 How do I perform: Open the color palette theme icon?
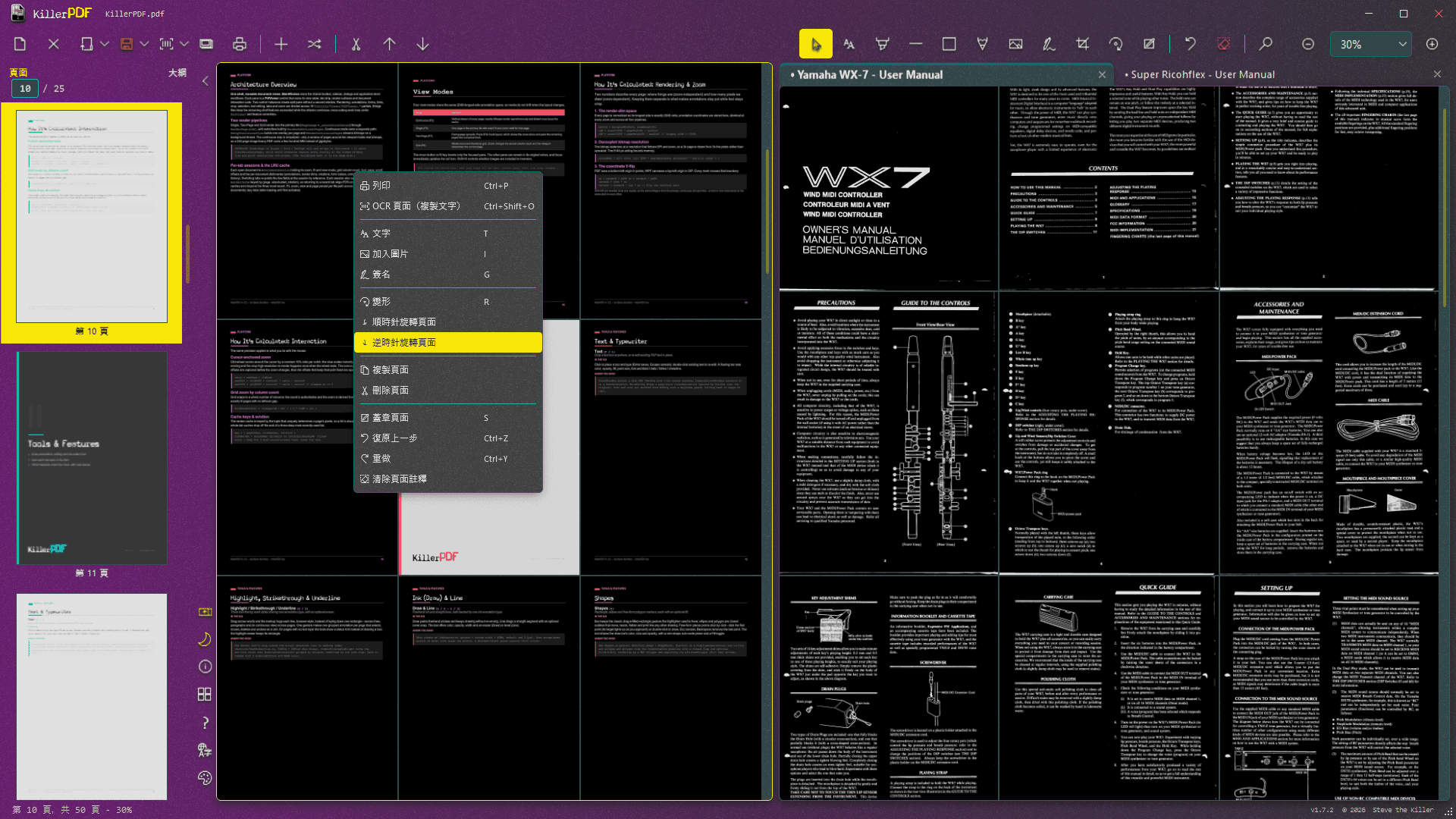205,777
